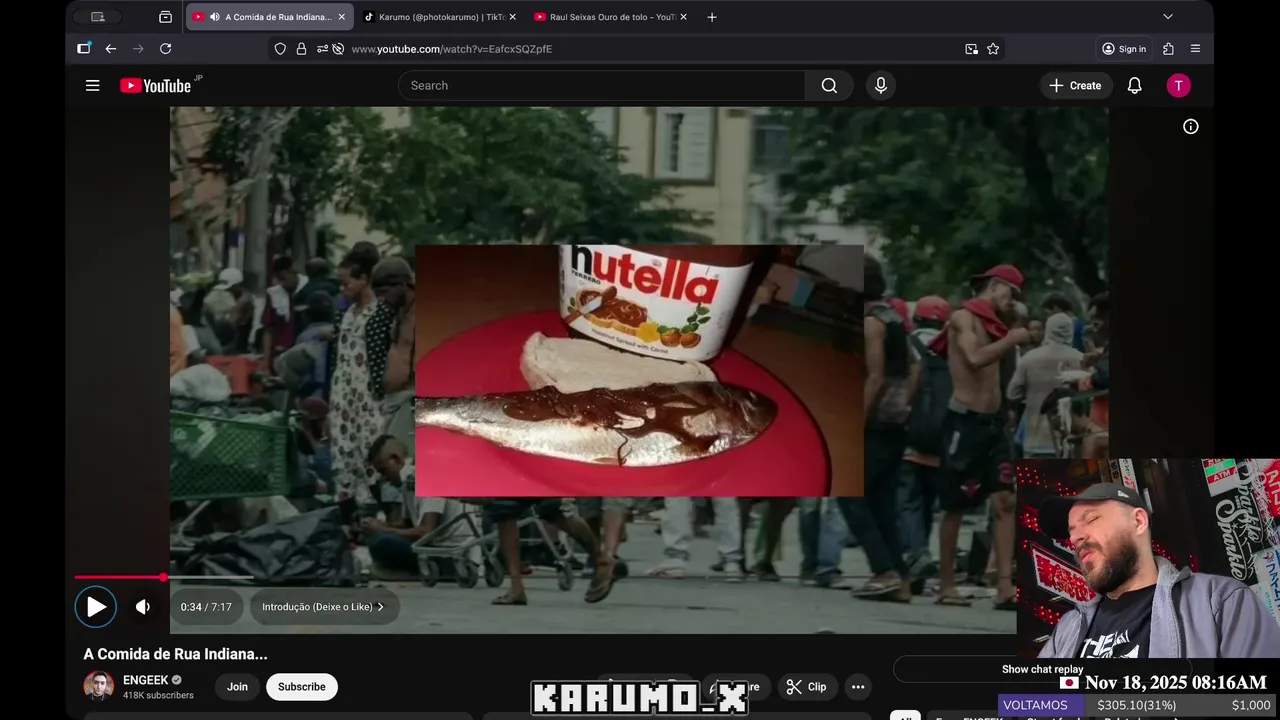Click the 418K subscribers text

tap(158, 695)
